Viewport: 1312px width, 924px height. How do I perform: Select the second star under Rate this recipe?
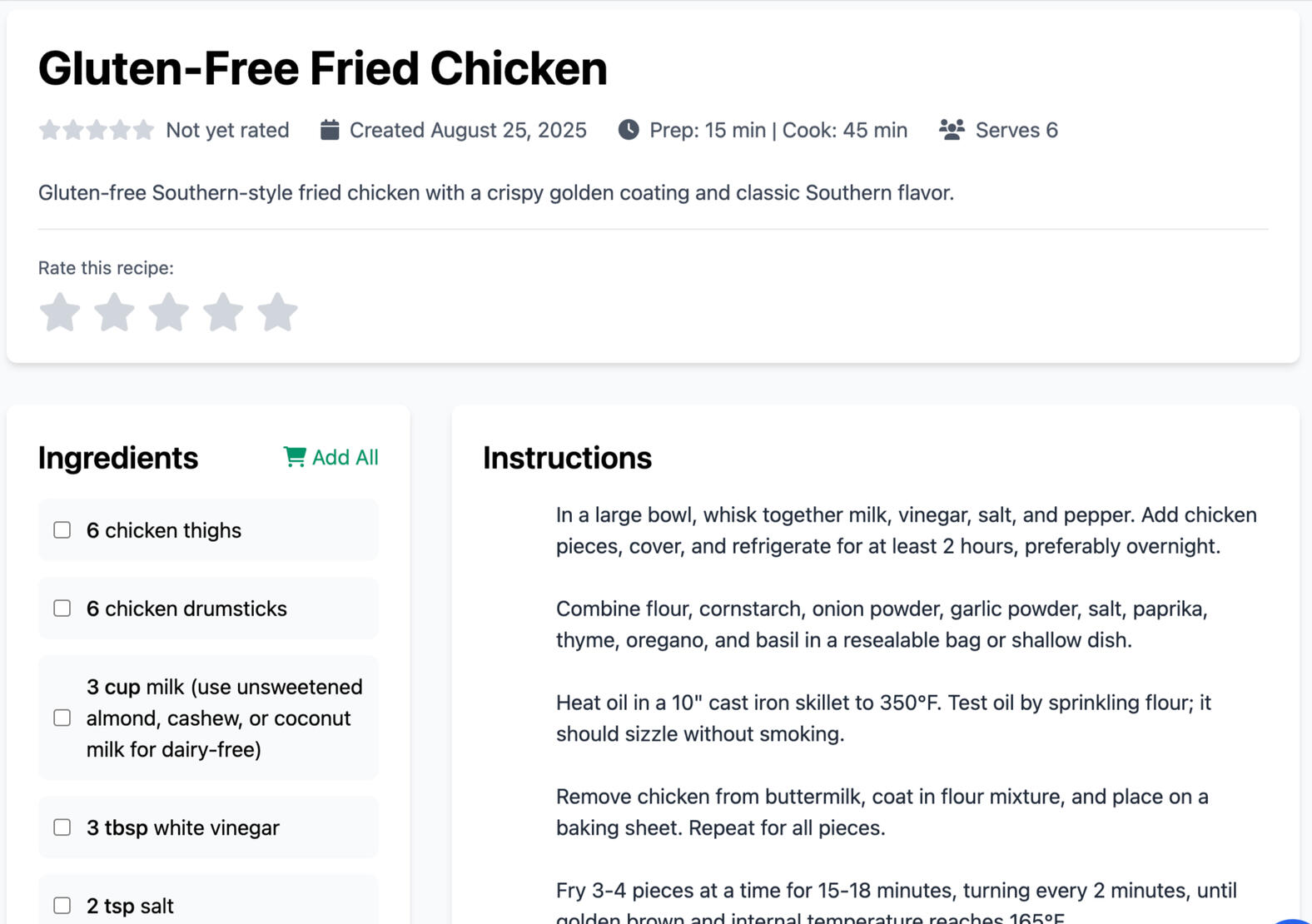(115, 312)
